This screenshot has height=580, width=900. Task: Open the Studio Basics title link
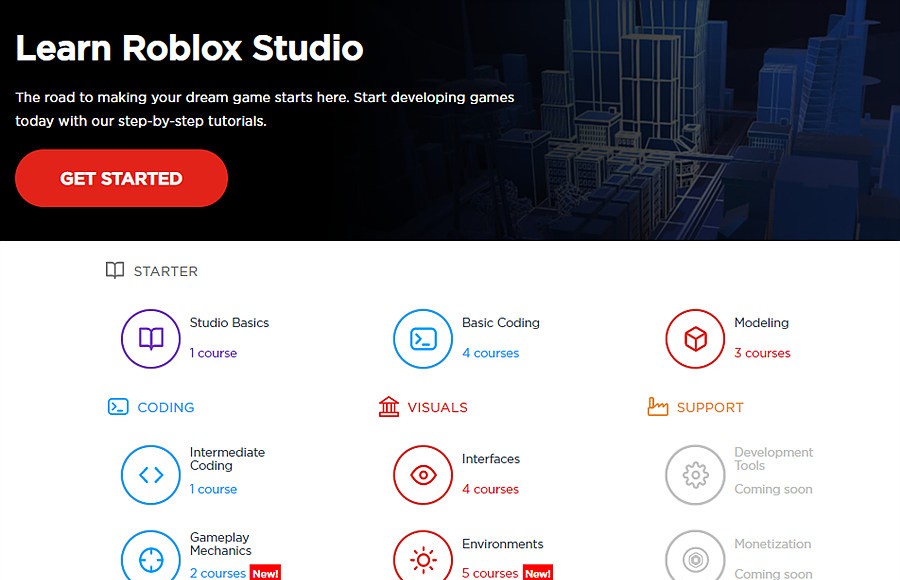coord(230,323)
